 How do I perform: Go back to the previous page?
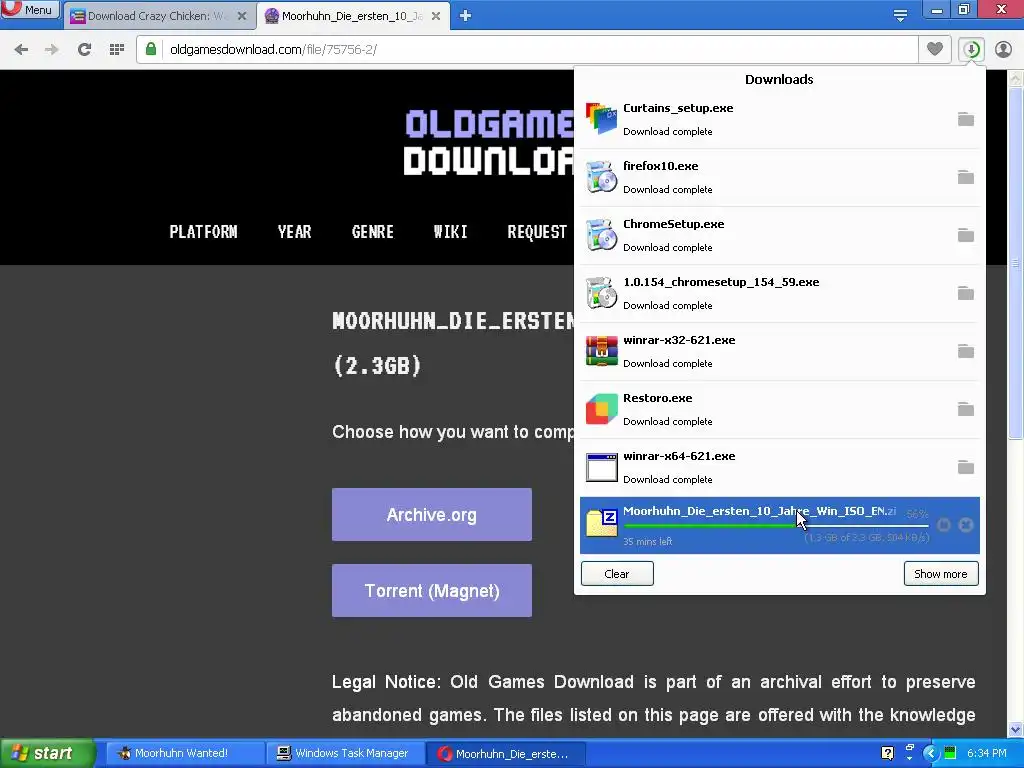(x=21, y=50)
